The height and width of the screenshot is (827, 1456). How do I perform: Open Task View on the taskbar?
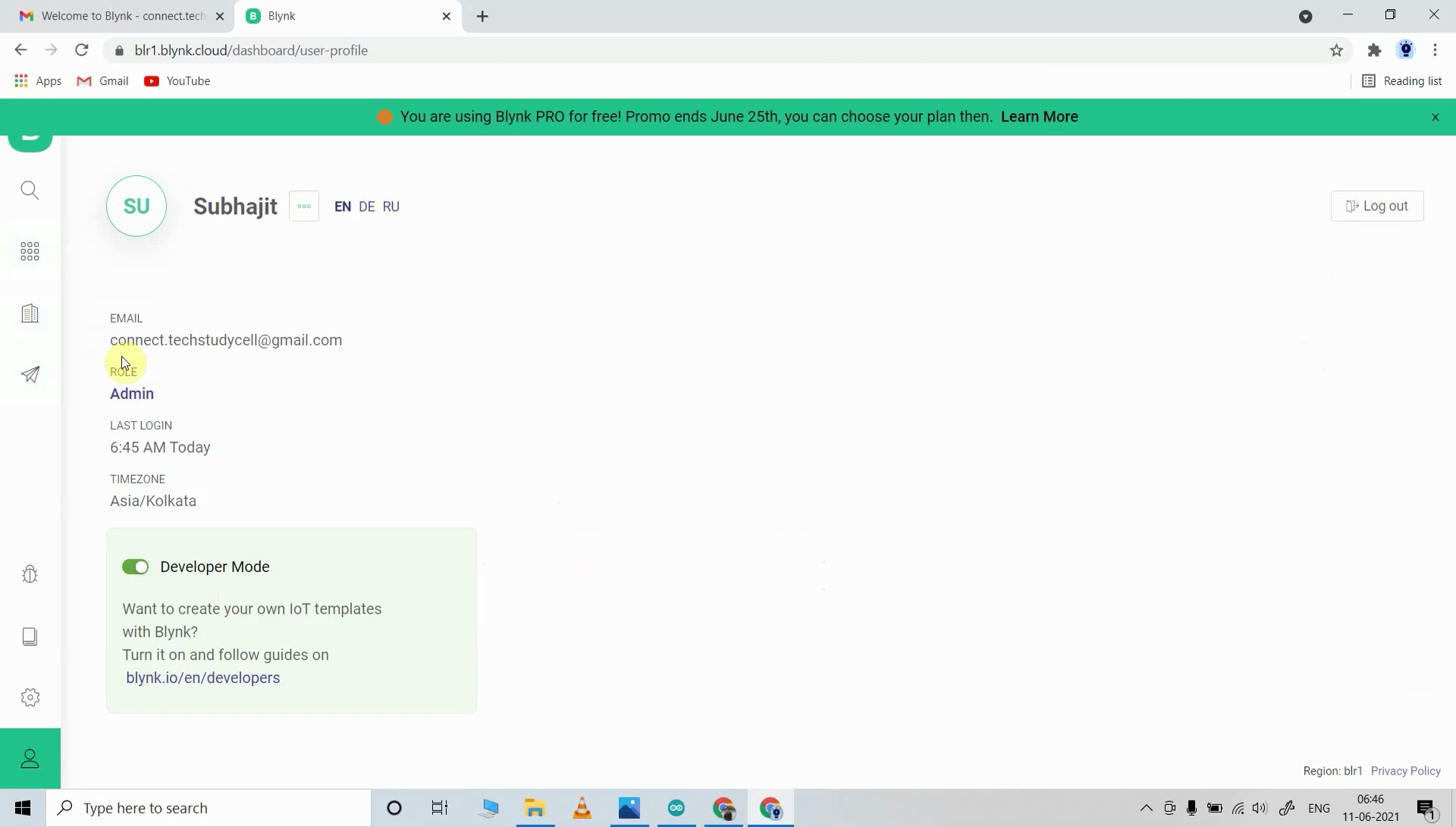(440, 808)
